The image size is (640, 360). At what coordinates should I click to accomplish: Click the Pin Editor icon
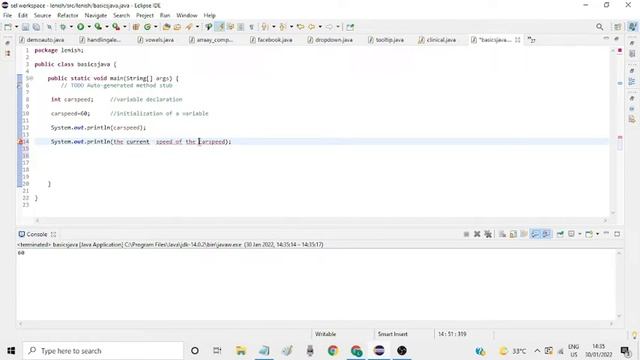[350, 27]
